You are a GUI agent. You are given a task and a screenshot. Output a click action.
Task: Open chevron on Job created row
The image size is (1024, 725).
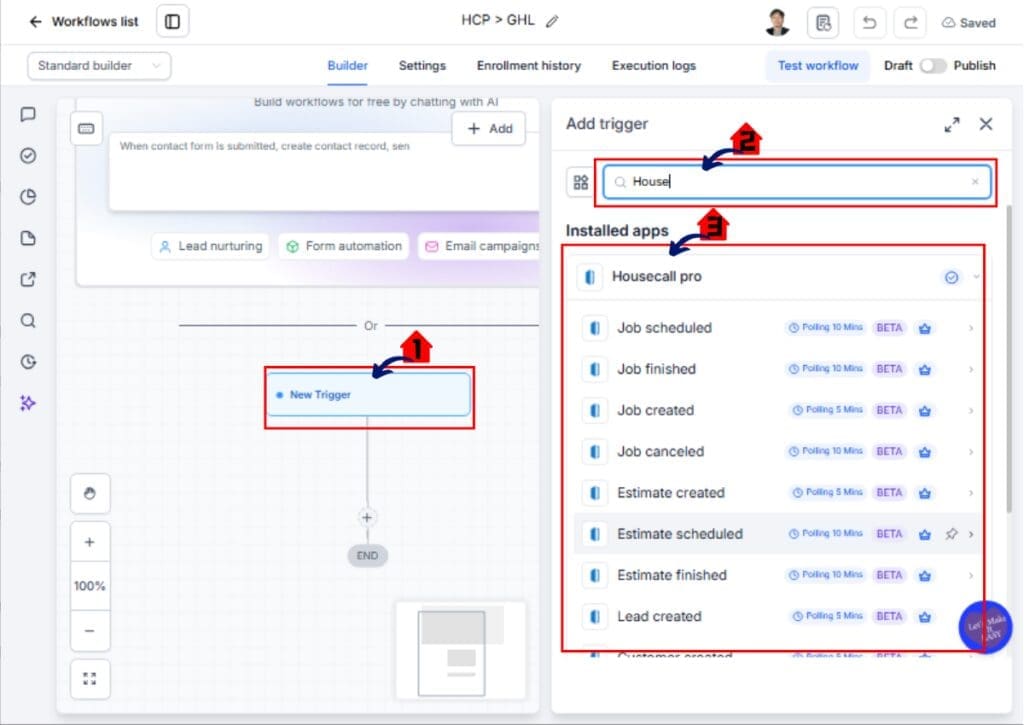tap(971, 410)
